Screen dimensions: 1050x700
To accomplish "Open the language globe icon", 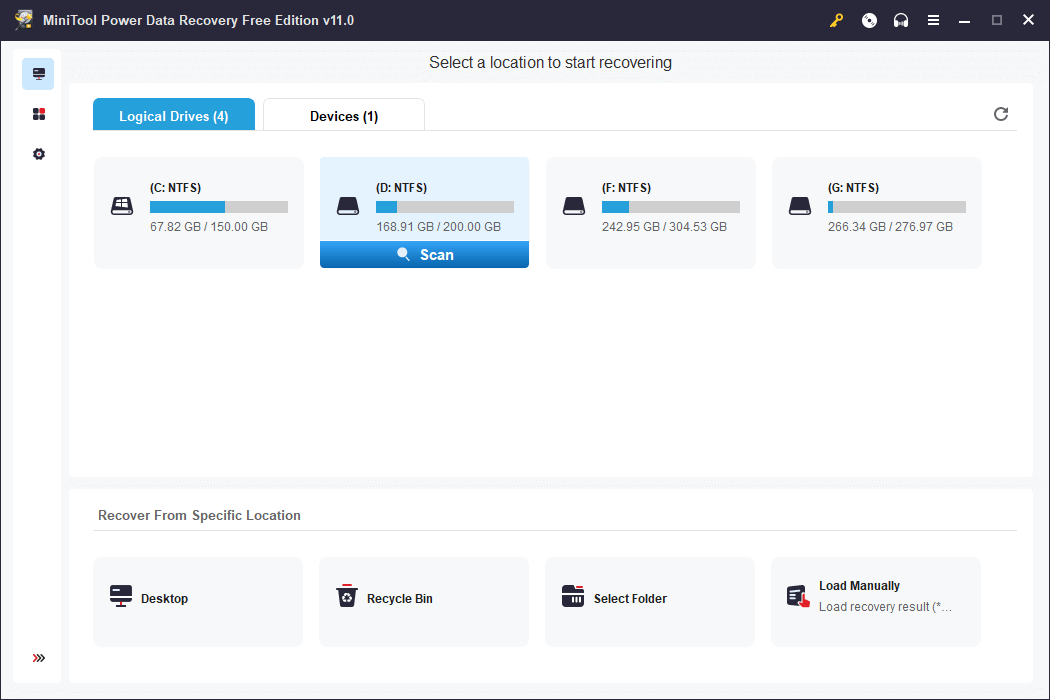I will tap(868, 20).
